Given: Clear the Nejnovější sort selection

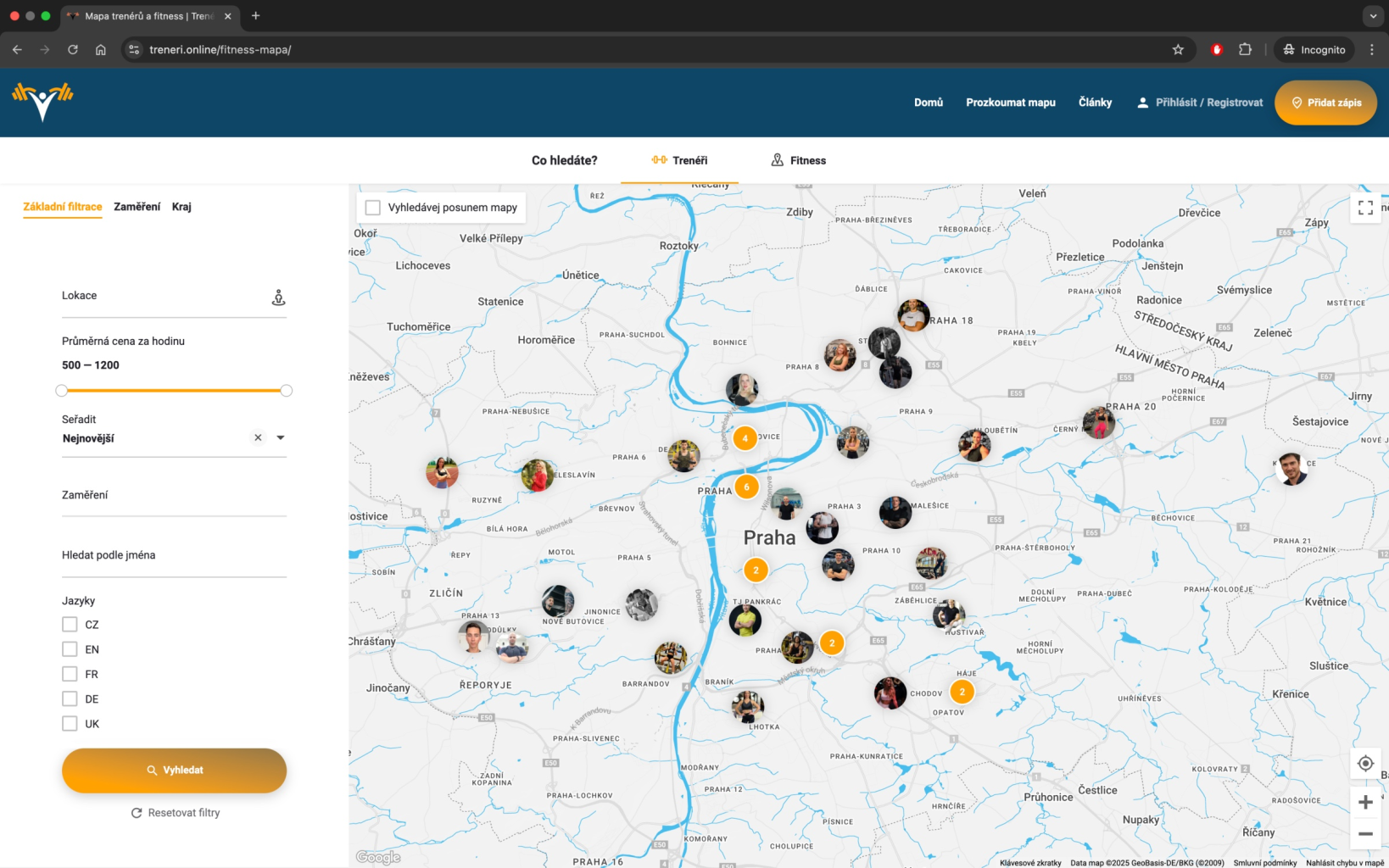Looking at the screenshot, I should tap(258, 437).
